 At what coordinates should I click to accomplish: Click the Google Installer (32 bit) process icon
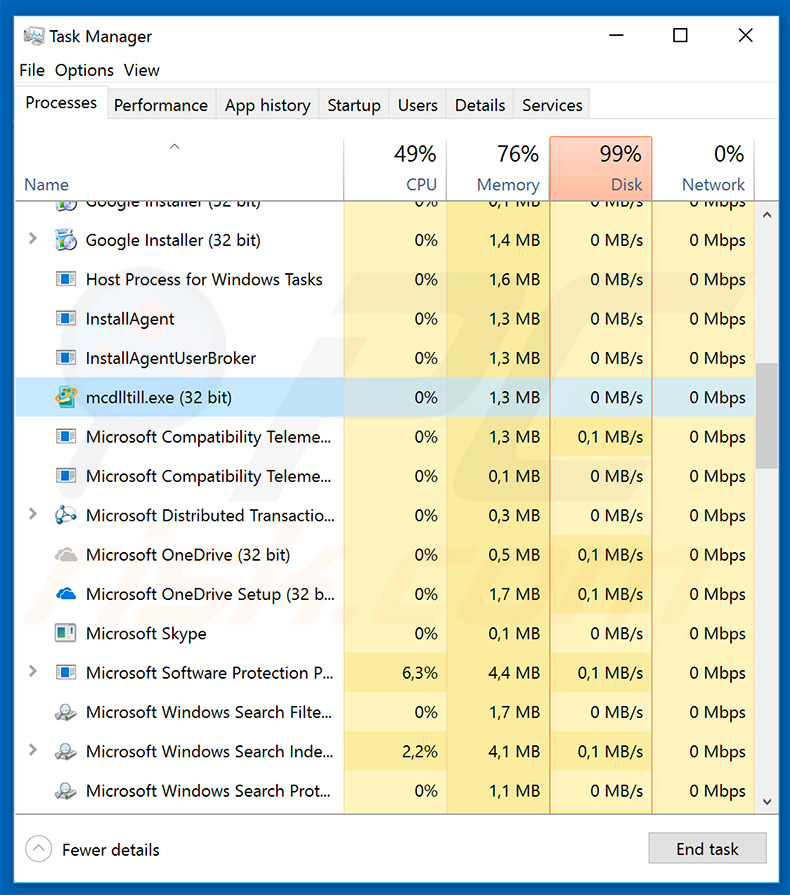(x=66, y=240)
